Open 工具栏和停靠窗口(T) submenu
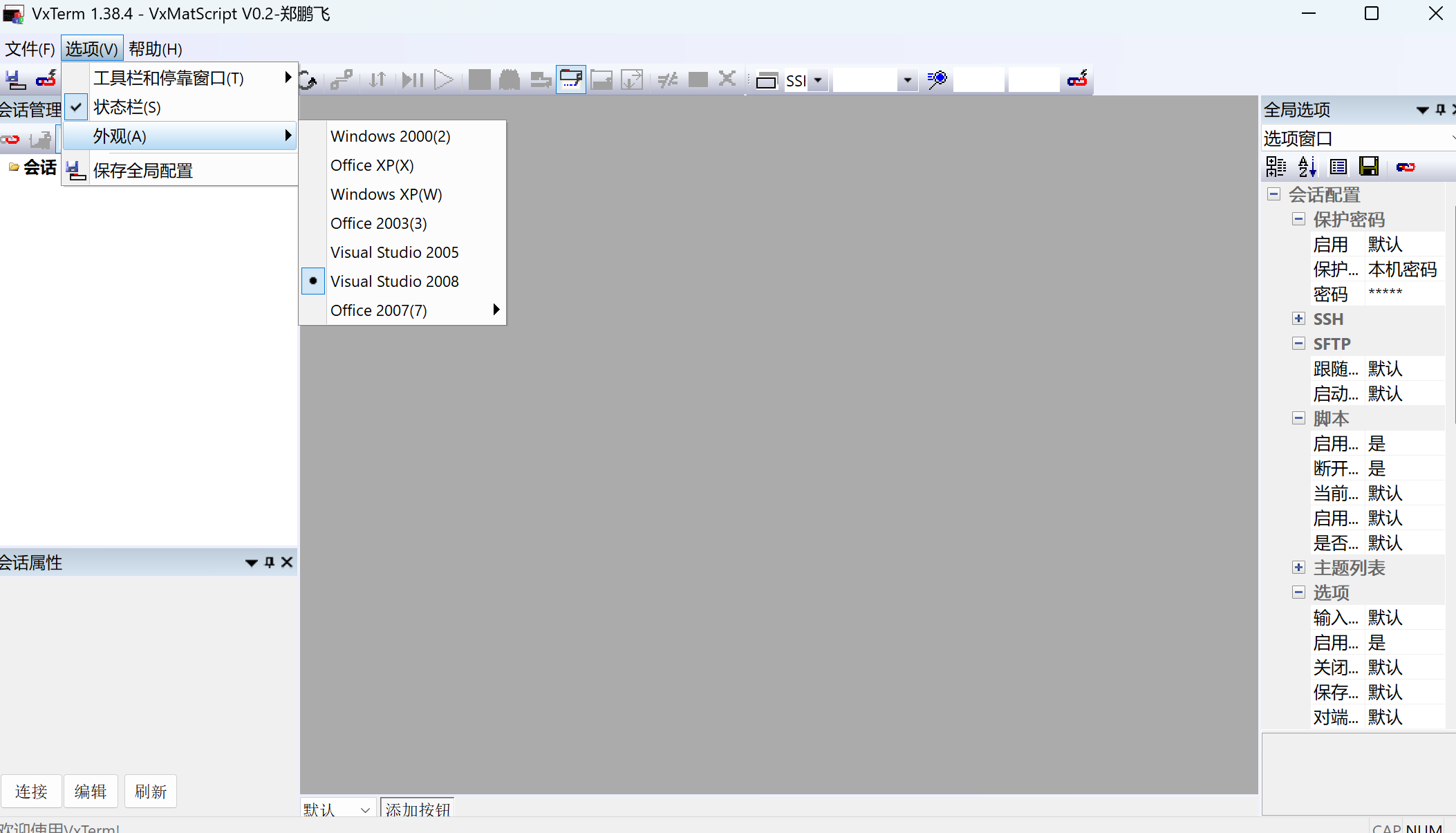Viewport: 1456px width, 833px height. click(x=169, y=78)
